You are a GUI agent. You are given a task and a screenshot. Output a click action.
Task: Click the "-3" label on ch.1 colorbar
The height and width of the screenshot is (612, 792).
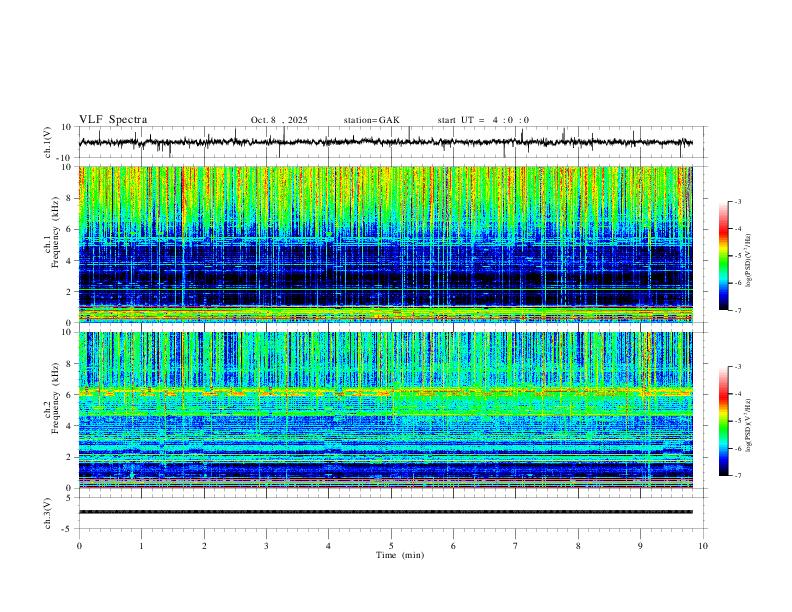coord(737,201)
